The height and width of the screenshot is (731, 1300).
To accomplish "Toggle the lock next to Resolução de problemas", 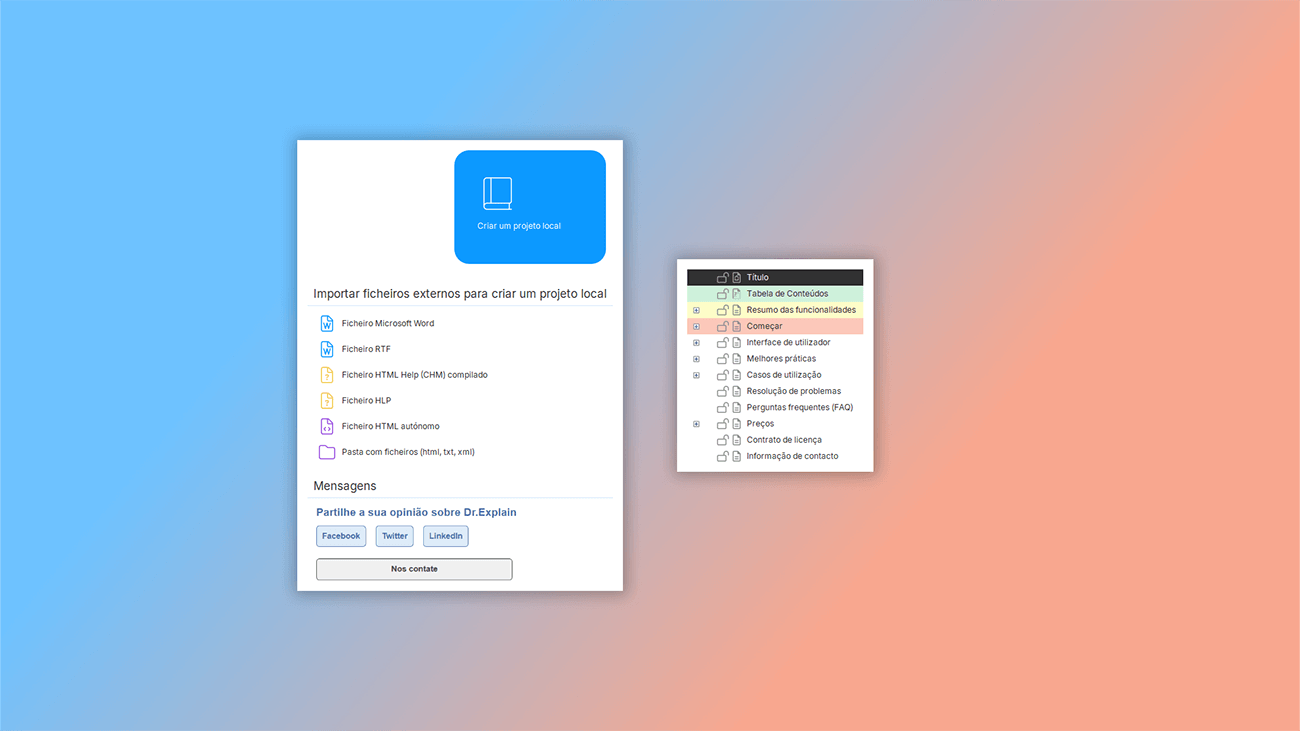I will pyautogui.click(x=722, y=391).
